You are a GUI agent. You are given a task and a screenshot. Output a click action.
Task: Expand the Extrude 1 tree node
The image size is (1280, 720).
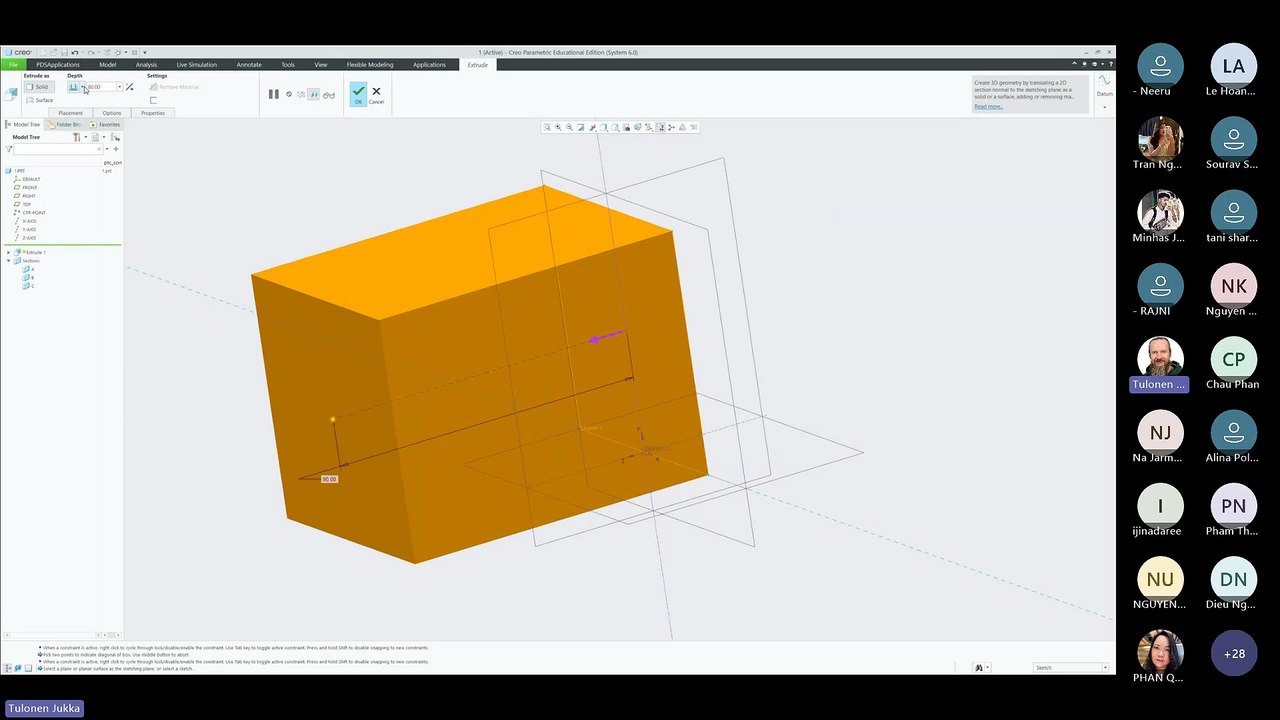tap(9, 252)
